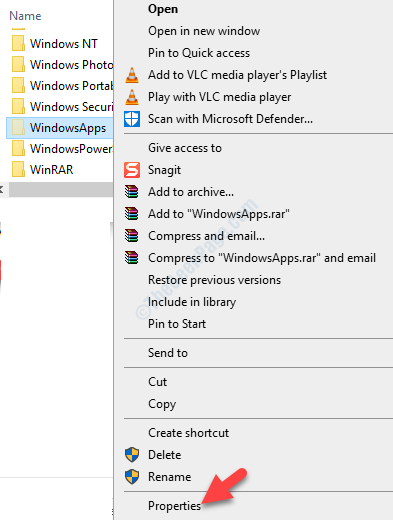
Task: Select the WindowsPowerShell folder name
Action: point(71,149)
